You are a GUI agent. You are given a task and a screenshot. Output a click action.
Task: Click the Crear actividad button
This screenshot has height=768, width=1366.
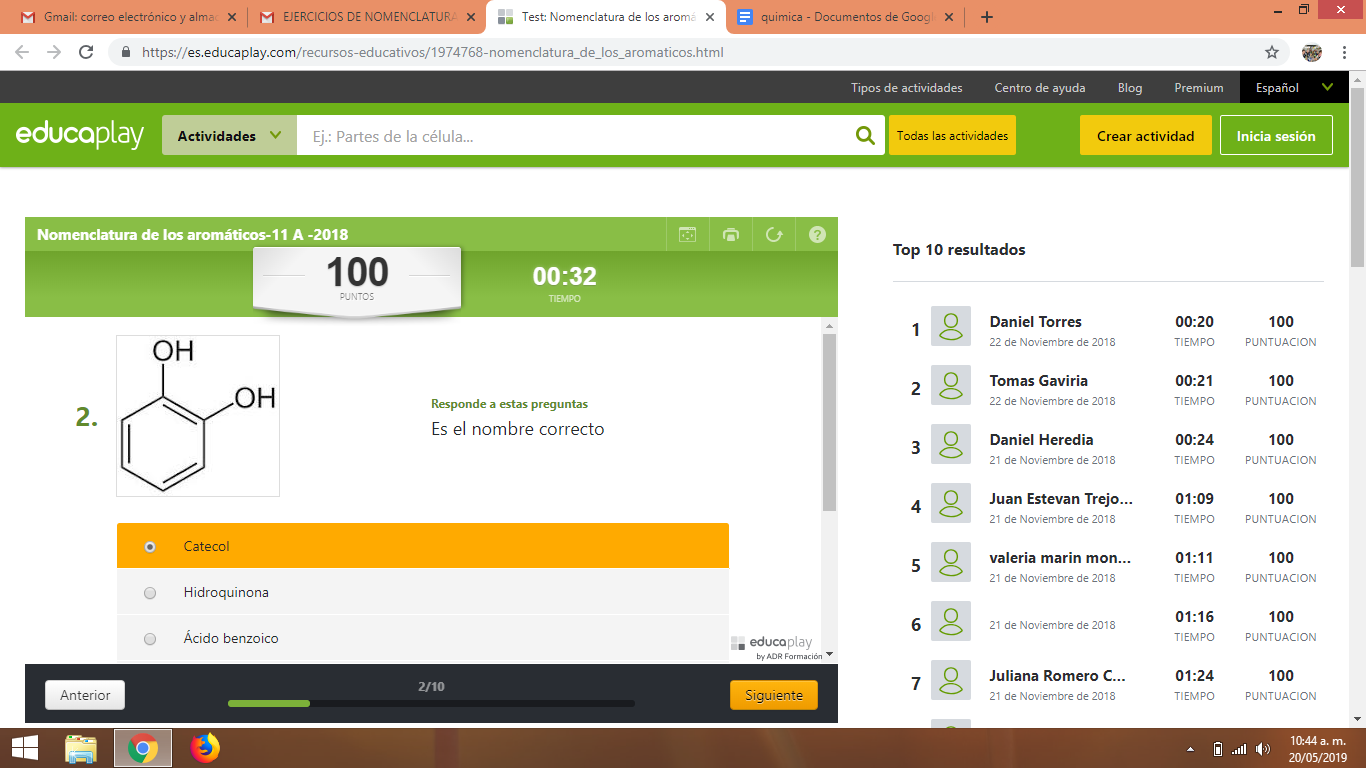(1145, 135)
